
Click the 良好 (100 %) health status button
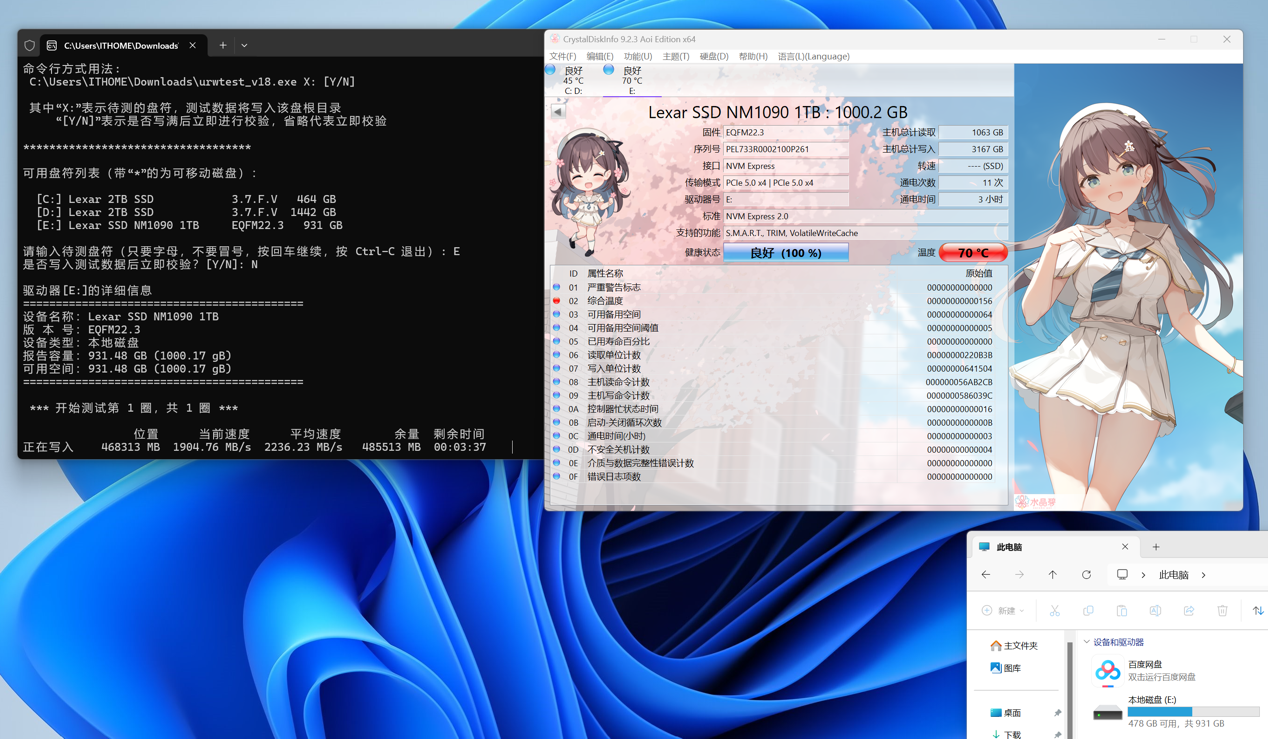point(786,253)
